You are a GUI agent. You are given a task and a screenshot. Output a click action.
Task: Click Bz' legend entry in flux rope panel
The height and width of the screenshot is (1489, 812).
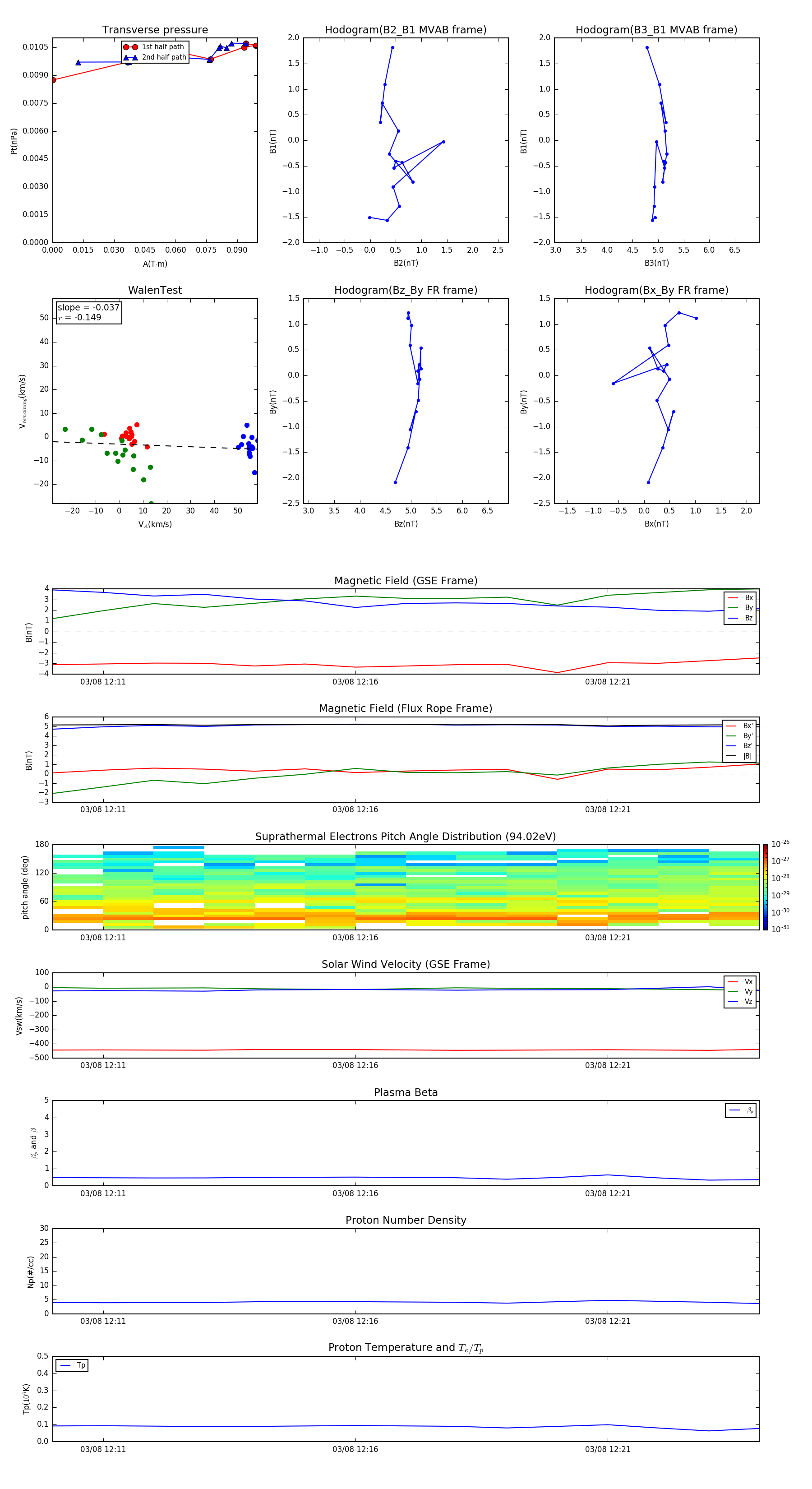(740, 746)
